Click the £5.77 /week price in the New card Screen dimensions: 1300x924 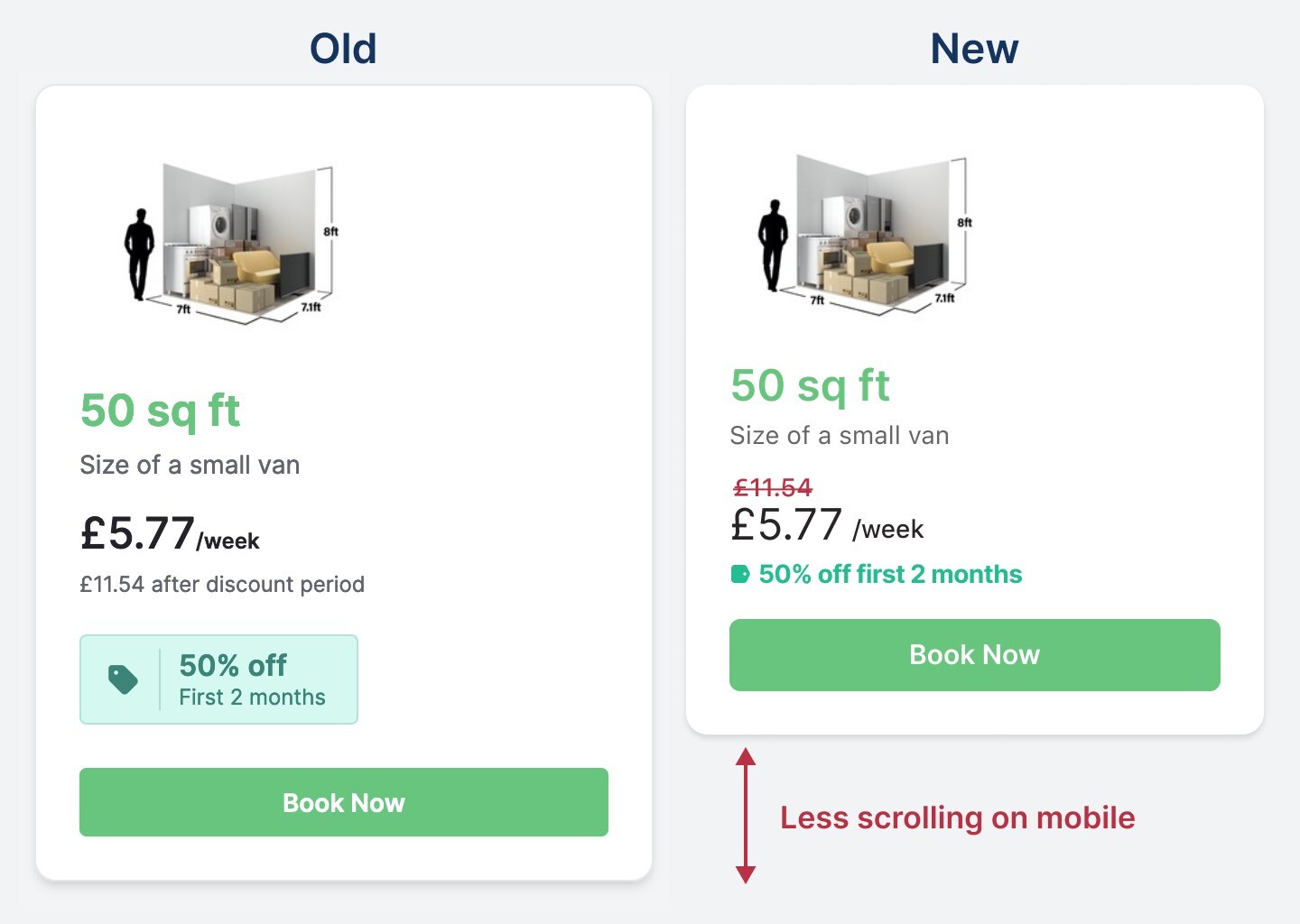[x=827, y=526]
